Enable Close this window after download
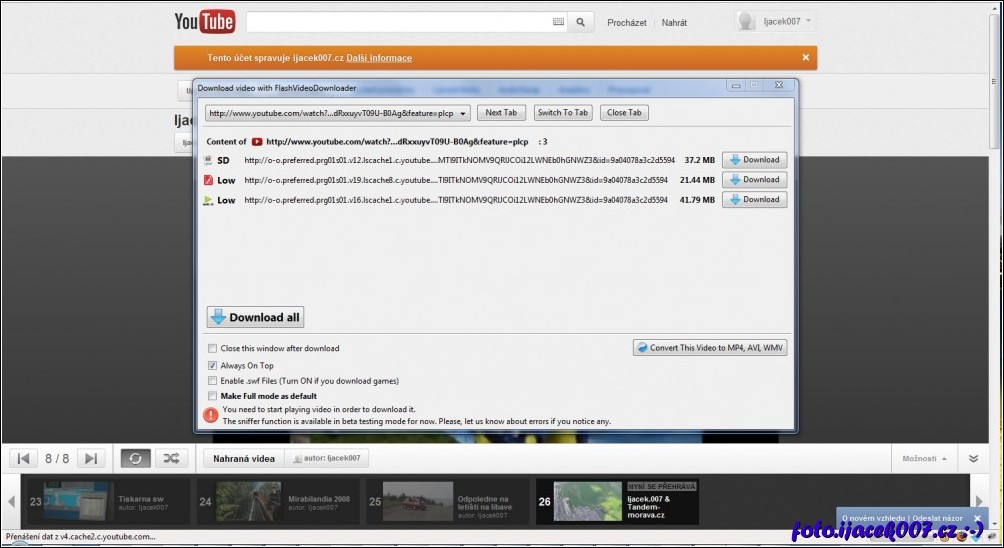The height and width of the screenshot is (548, 1004). [212, 349]
